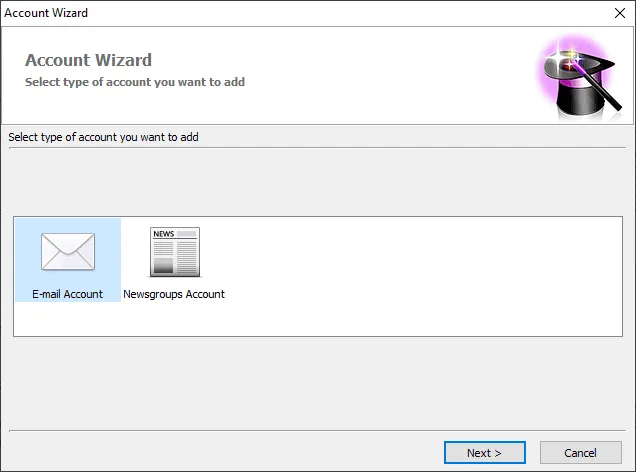The width and height of the screenshot is (636, 472).
Task: Close the Account Wizard window
Action: pos(619,13)
